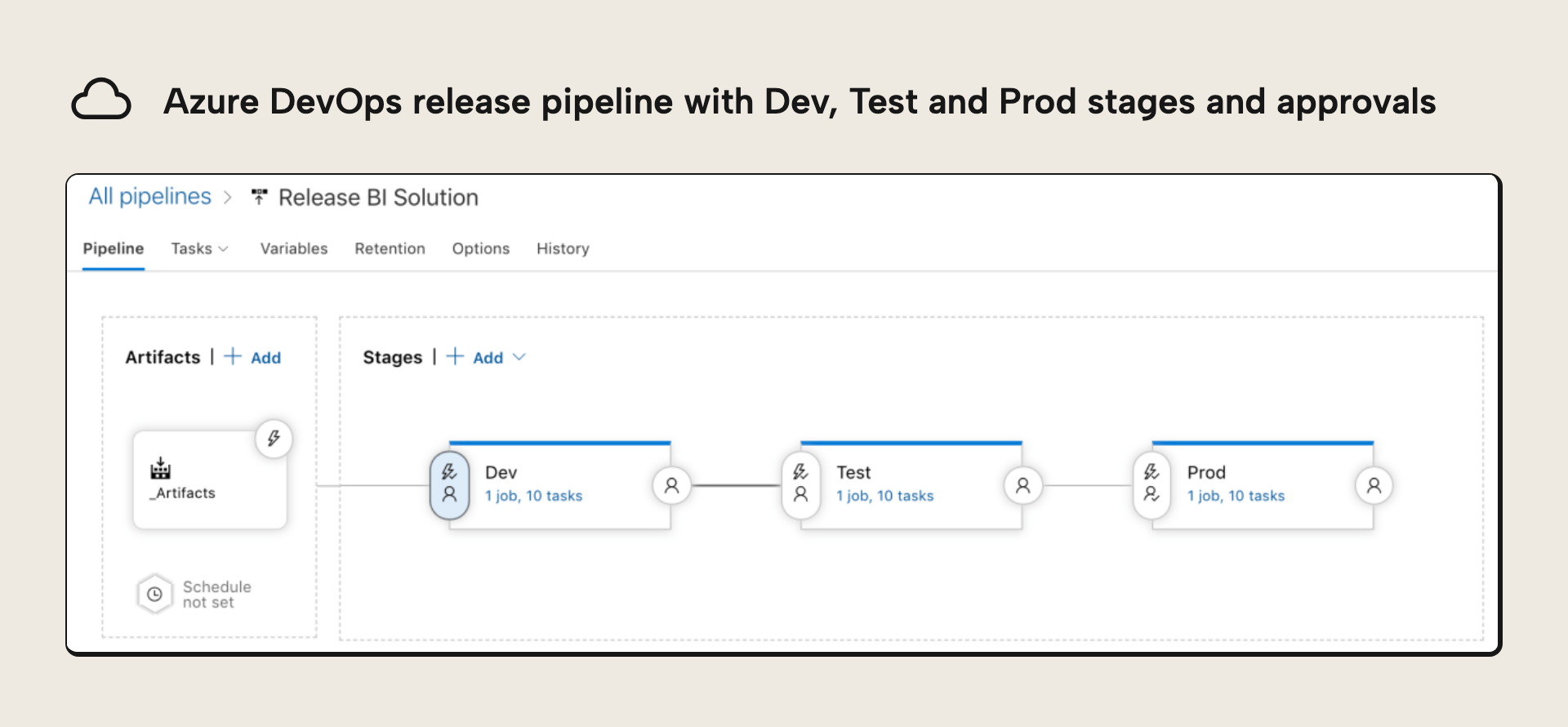Click the plus icon next to Artifacts

(233, 356)
